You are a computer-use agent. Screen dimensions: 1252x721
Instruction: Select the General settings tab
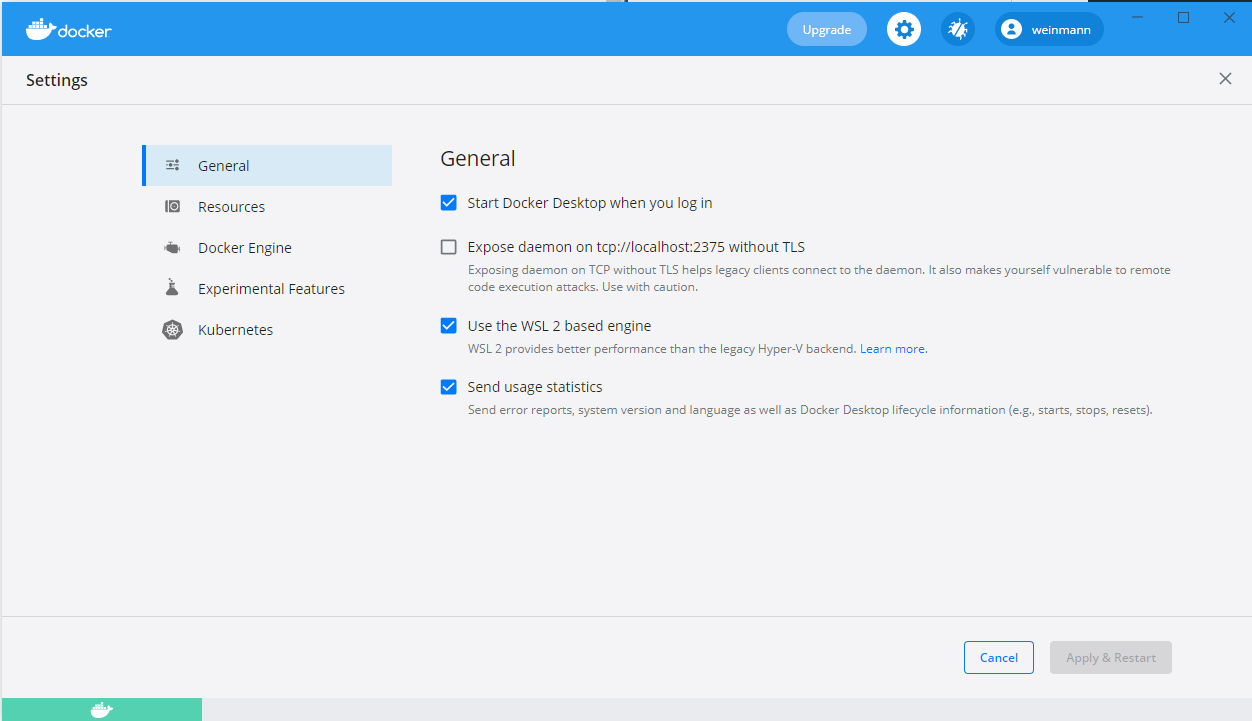point(267,165)
